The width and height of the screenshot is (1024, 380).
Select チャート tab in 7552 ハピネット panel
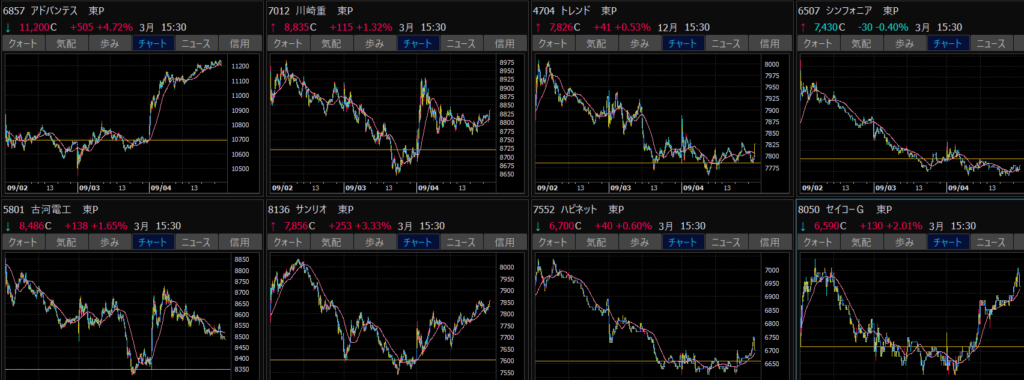tap(684, 242)
